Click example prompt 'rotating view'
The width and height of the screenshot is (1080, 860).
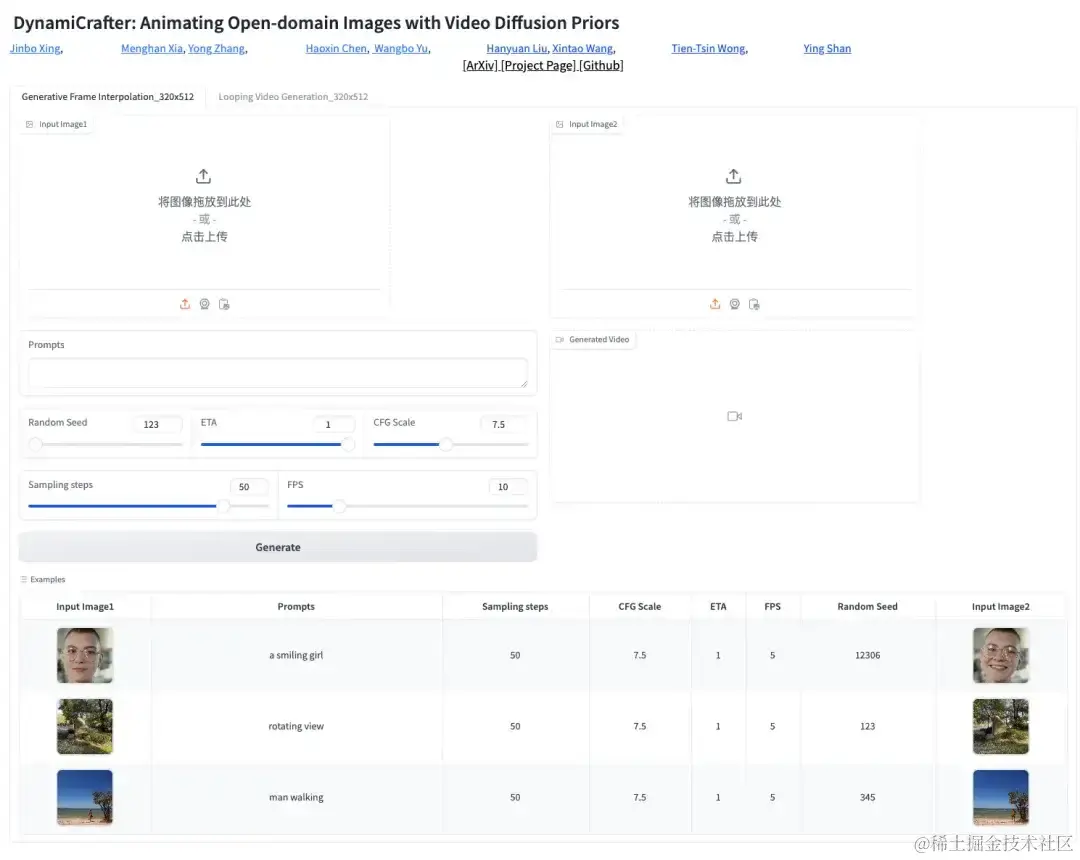click(x=296, y=726)
